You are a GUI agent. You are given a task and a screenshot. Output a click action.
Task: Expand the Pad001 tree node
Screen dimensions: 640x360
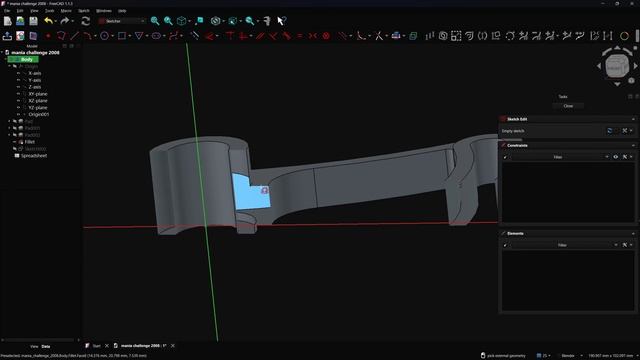(9, 128)
